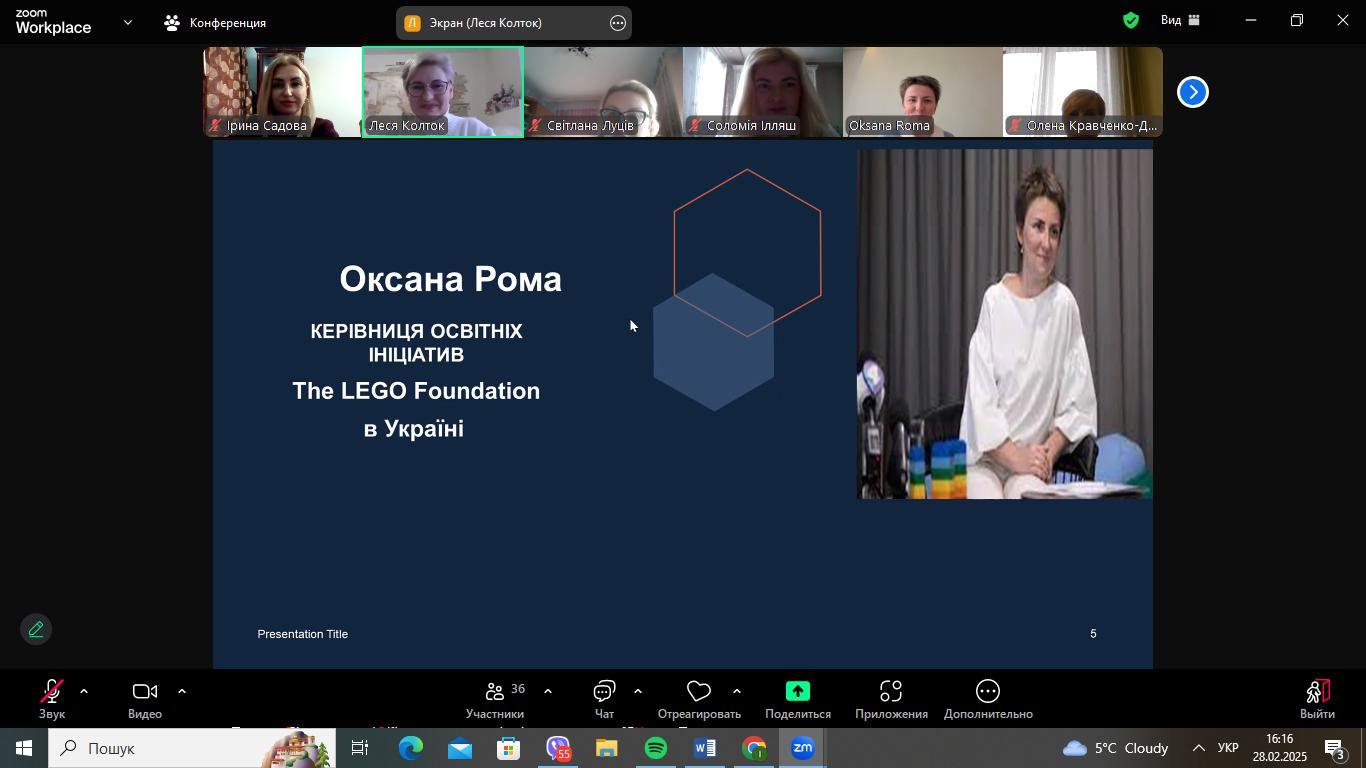Open Zoom Workplace dropdown chevron
Viewport: 1366px width, 768px height.
pyautogui.click(x=127, y=22)
